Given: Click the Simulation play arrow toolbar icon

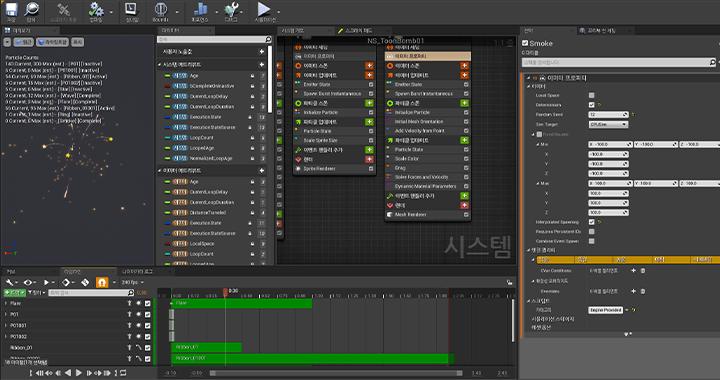Looking at the screenshot, I should pyautogui.click(x=264, y=10).
